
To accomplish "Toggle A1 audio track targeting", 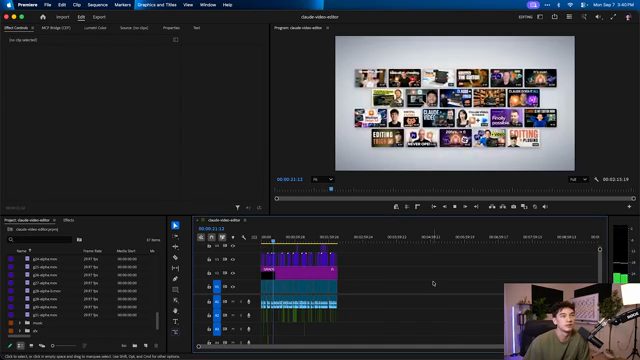I will point(217,302).
